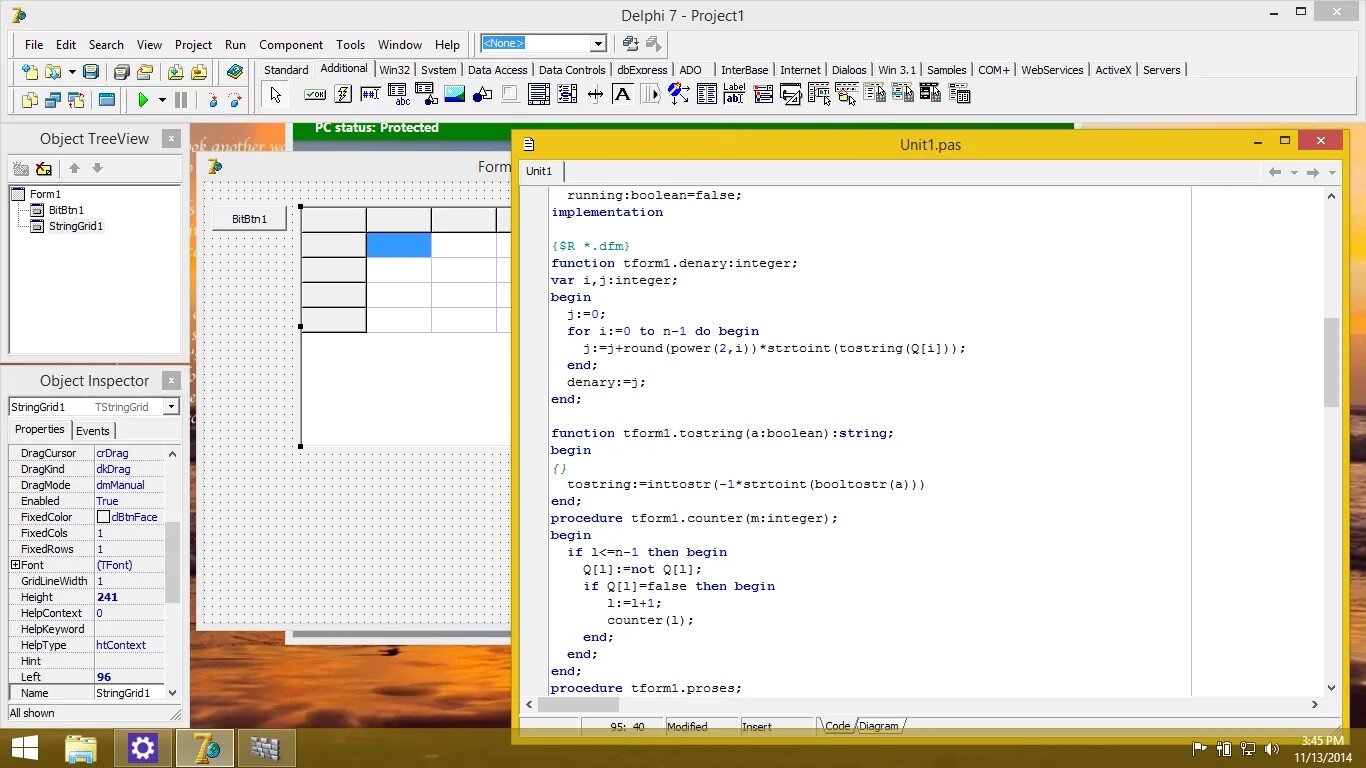Viewport: 1366px width, 768px height.
Task: Click the Pause debugger icon
Action: point(181,100)
